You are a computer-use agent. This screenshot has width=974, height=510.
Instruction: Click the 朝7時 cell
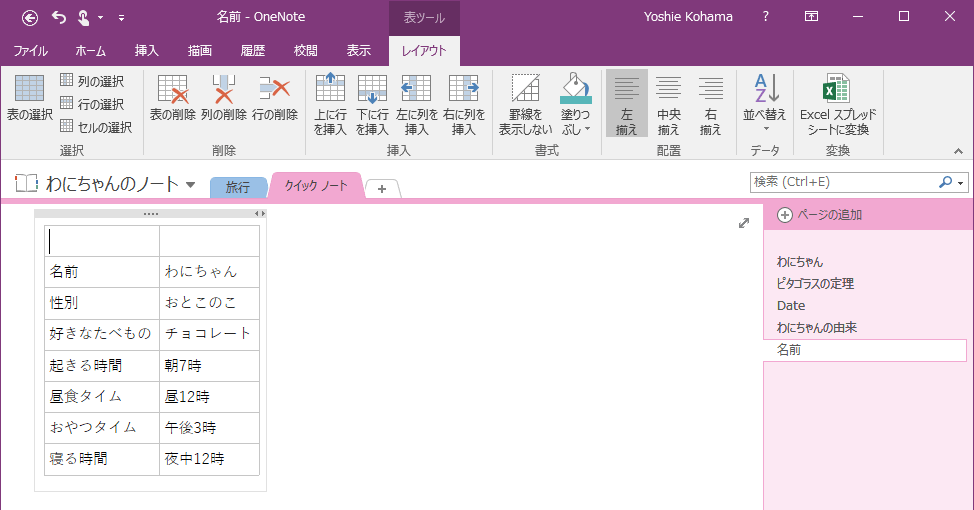[x=209, y=365]
